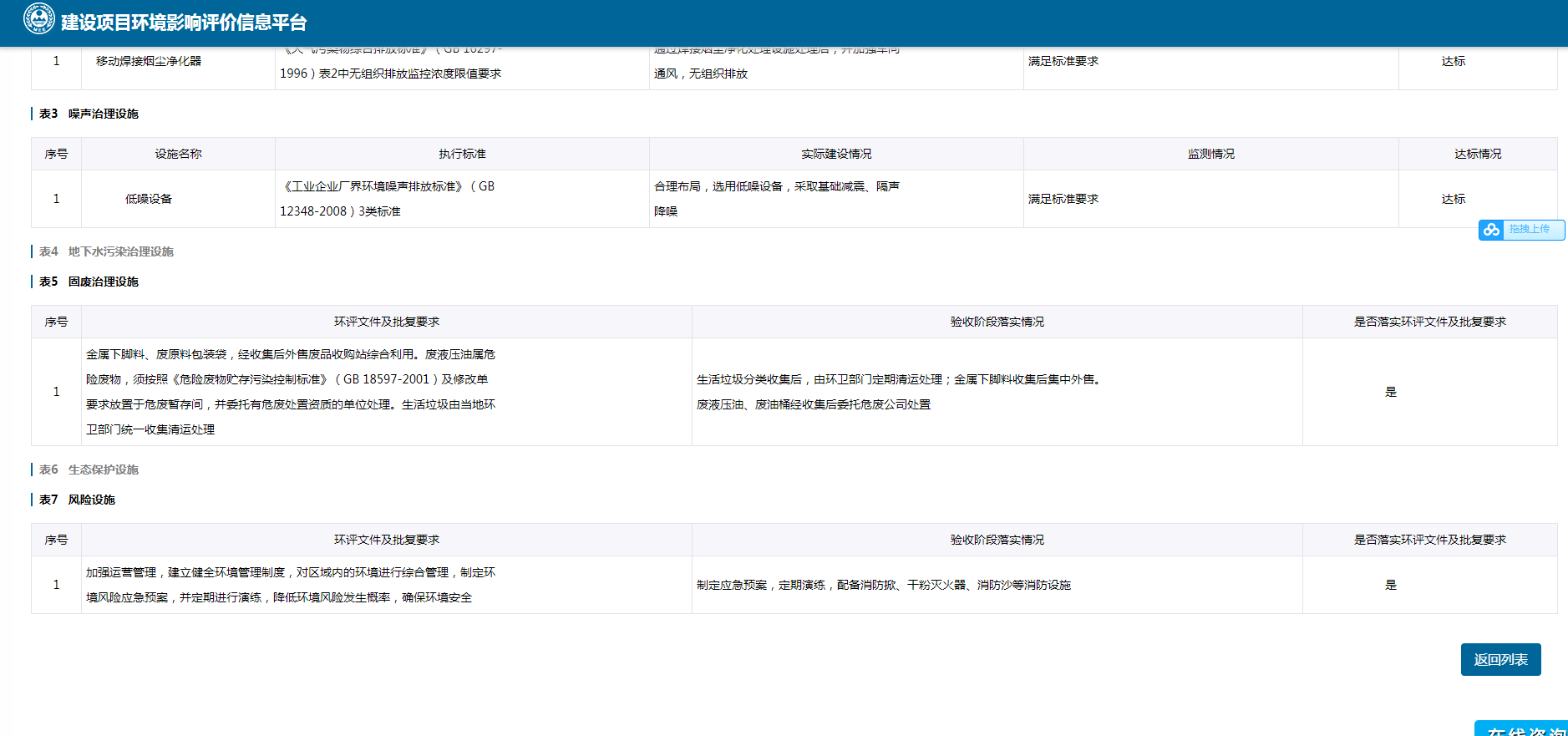Select the 表5 固废治理设施 heading
This screenshot has width=1568, height=736.
pos(89,282)
